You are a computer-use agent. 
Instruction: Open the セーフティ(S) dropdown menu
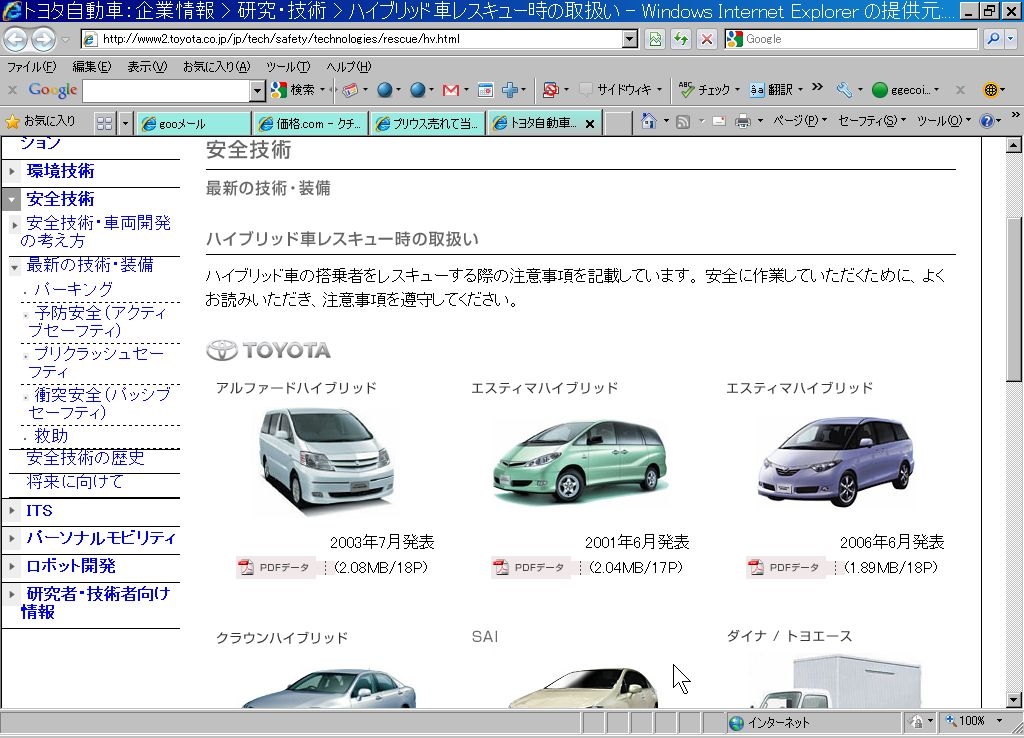coord(872,121)
